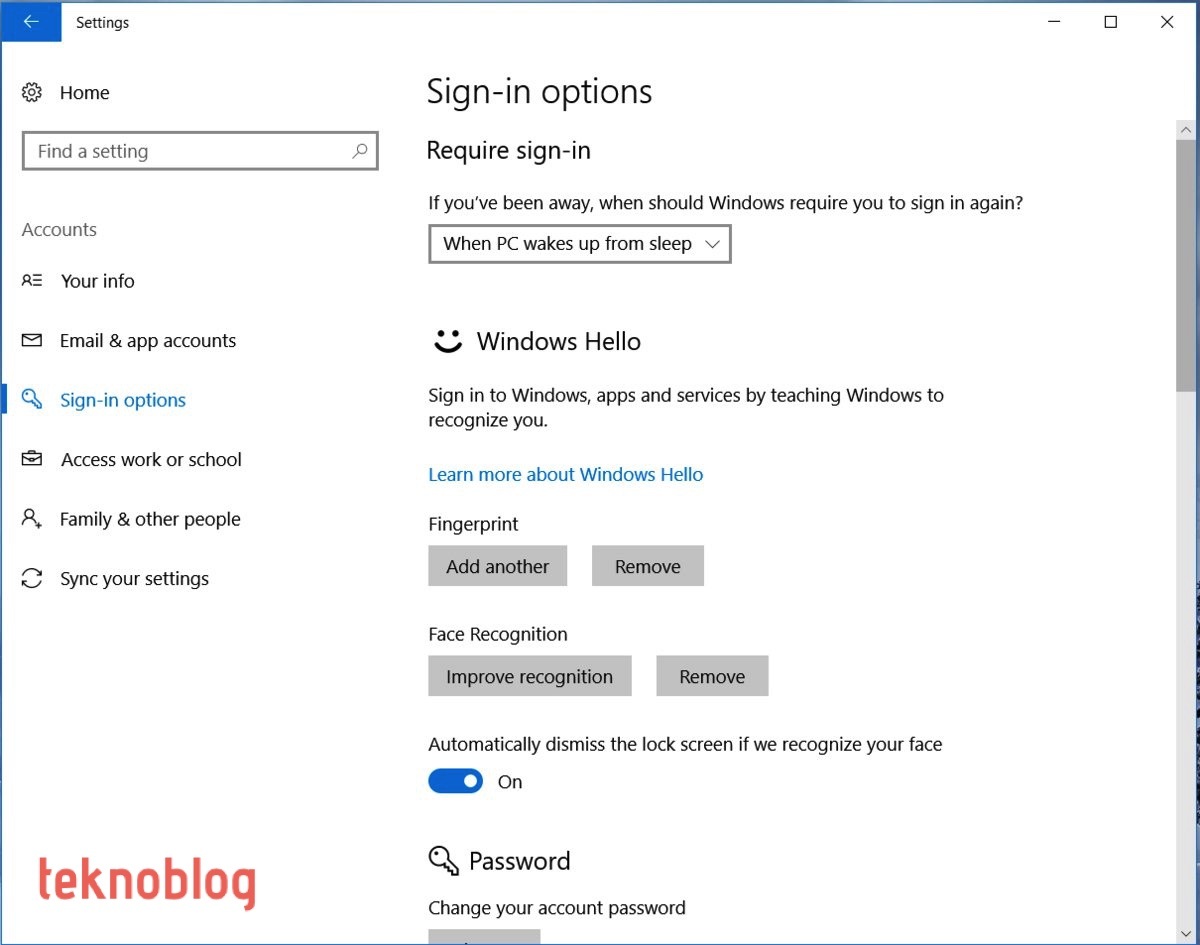Viewport: 1200px width, 945px height.
Task: Click the Family & other people icon
Action: (32, 519)
